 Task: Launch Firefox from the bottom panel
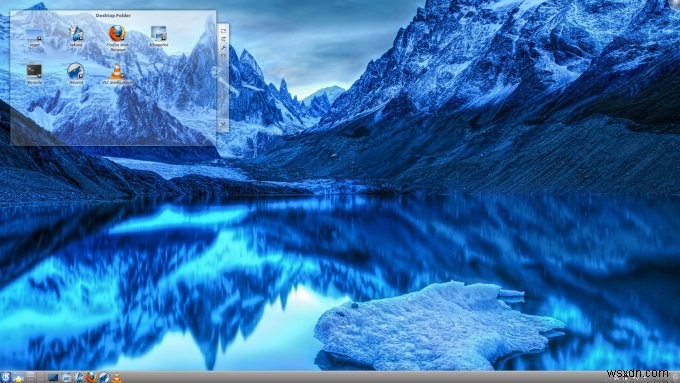(x=91, y=377)
